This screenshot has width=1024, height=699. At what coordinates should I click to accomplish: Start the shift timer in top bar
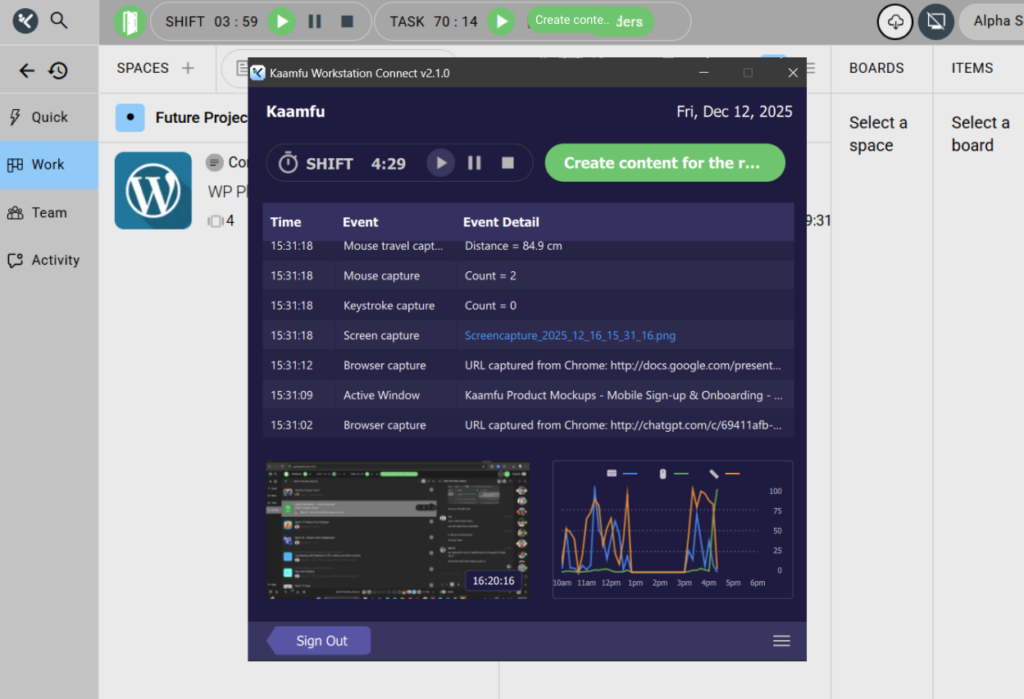click(282, 21)
